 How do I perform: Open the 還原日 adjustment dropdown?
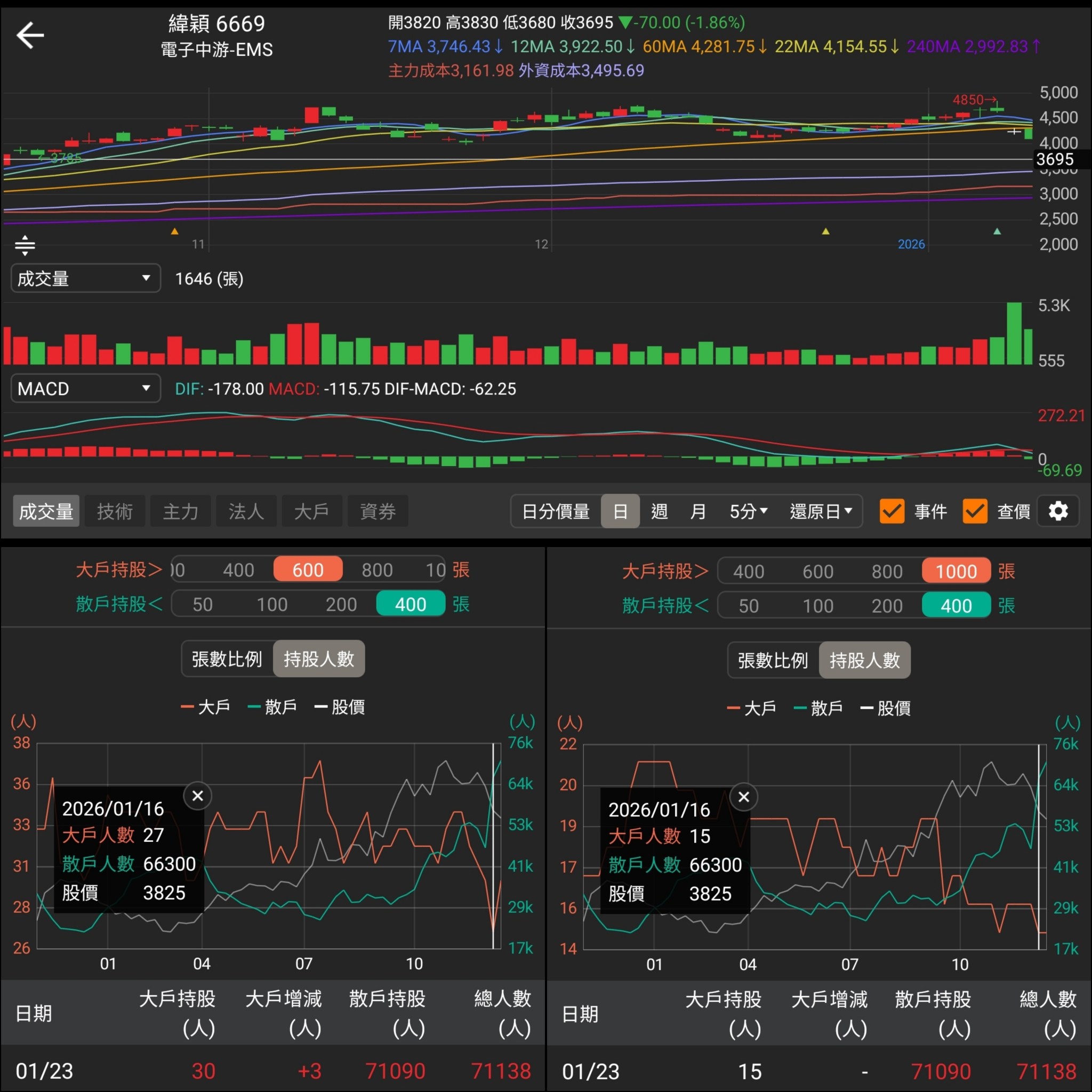pyautogui.click(x=821, y=511)
